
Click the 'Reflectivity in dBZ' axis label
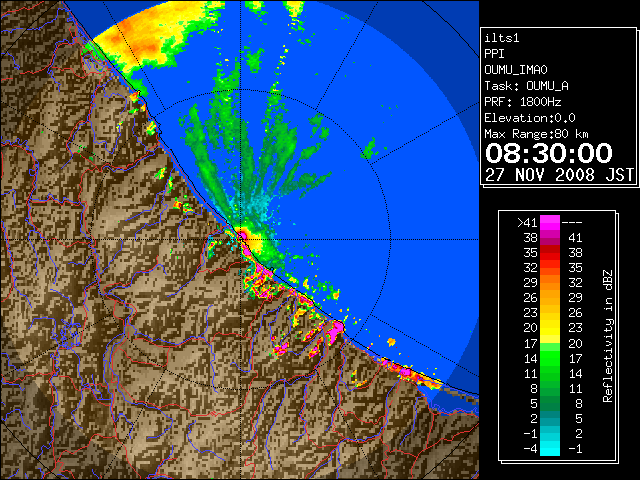point(608,336)
